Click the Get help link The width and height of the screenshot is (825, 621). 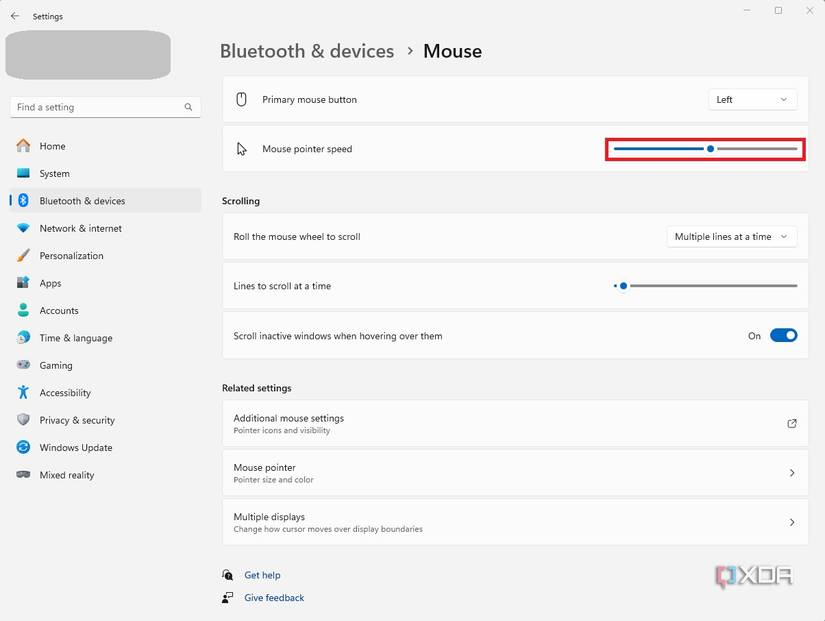point(262,575)
